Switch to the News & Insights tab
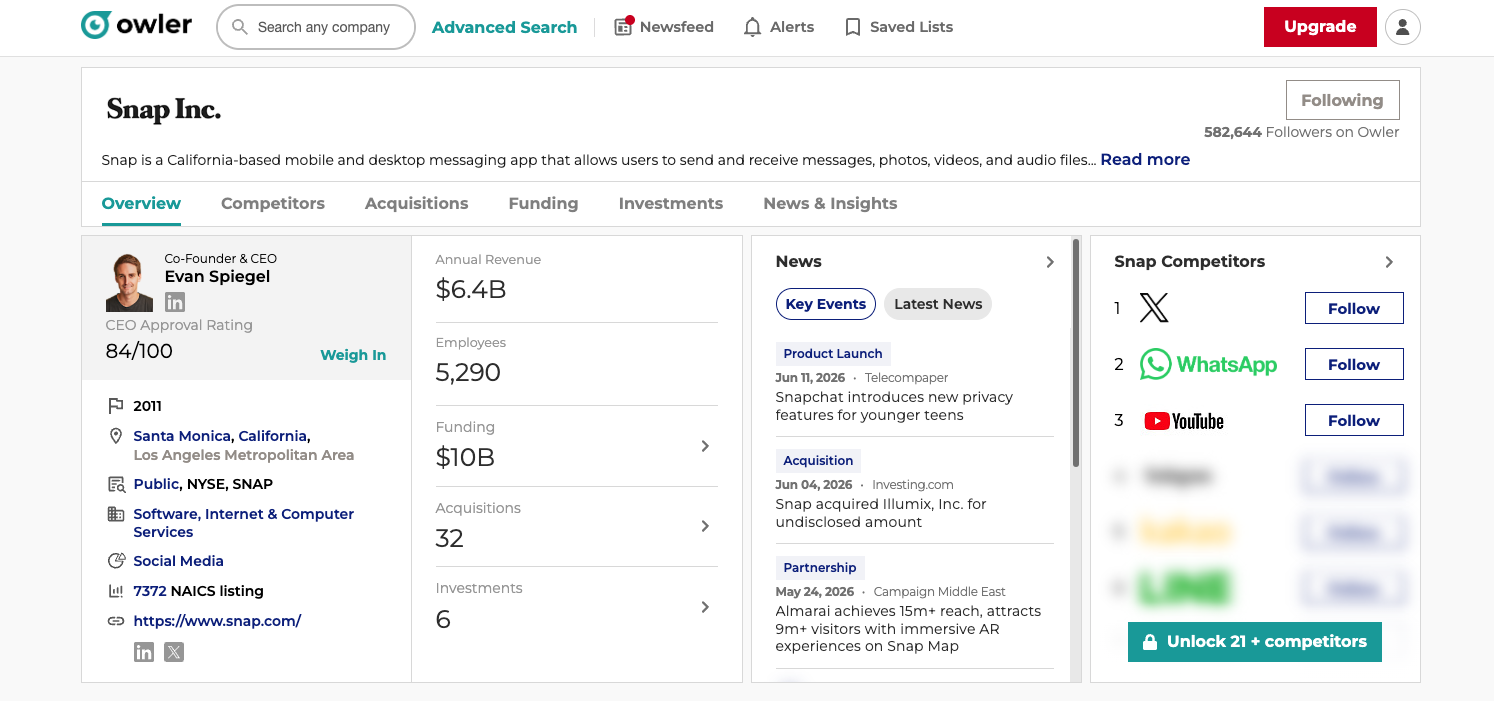Screen dimensions: 1494x701 coord(830,203)
